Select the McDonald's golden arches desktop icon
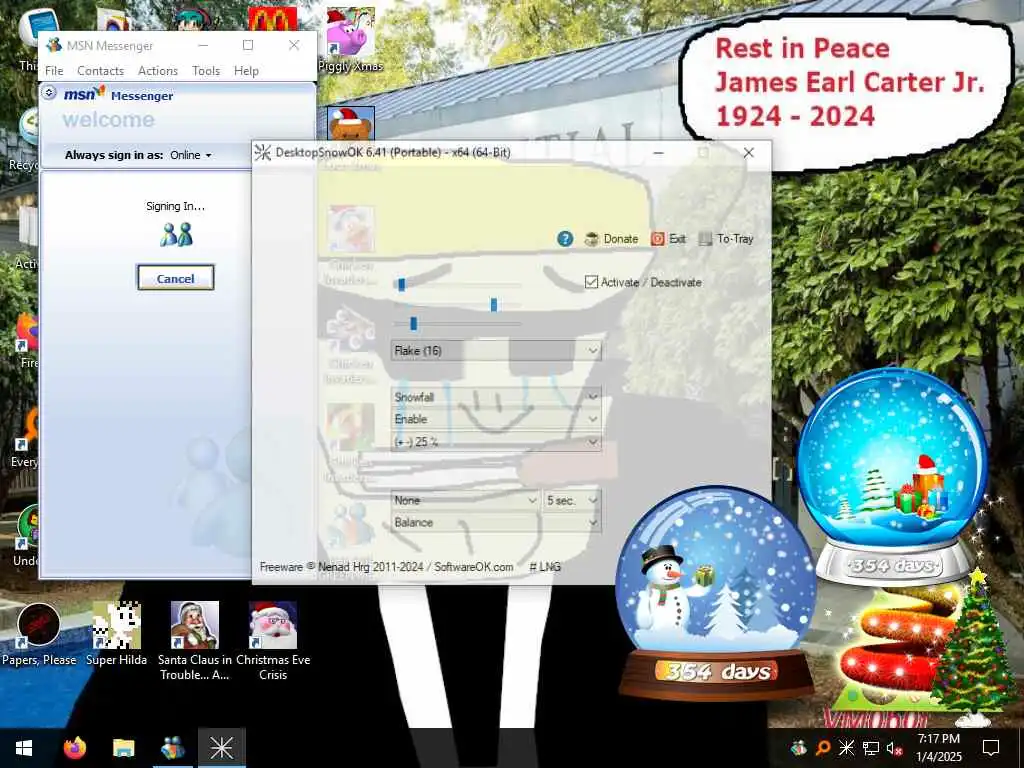1024x768 pixels. click(x=272, y=18)
